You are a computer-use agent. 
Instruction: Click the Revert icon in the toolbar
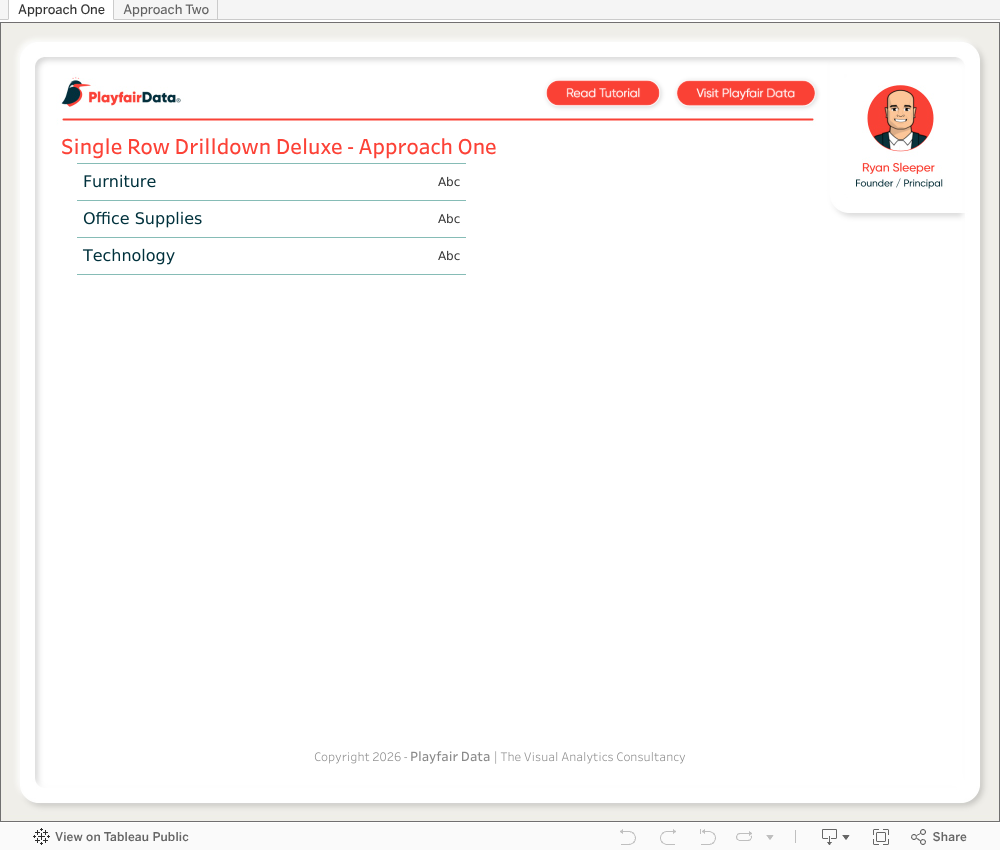click(x=708, y=837)
